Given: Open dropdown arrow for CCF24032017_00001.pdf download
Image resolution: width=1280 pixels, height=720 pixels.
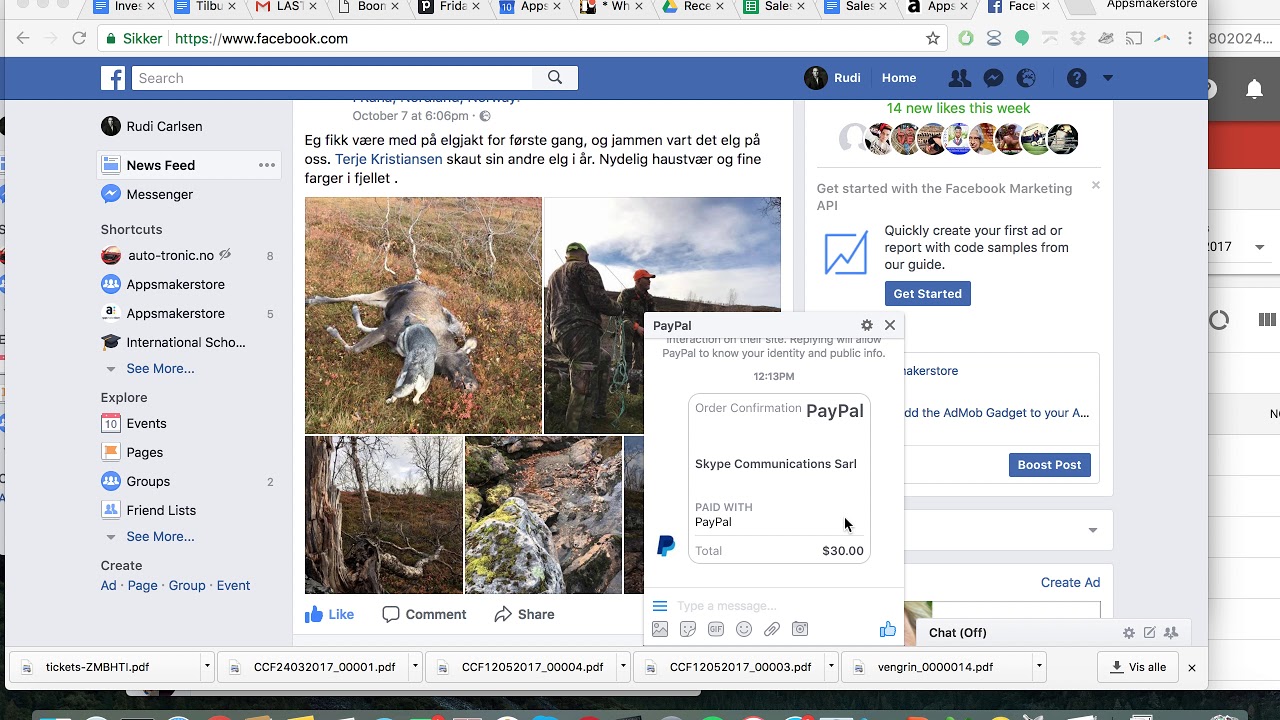Looking at the screenshot, I should (415, 667).
